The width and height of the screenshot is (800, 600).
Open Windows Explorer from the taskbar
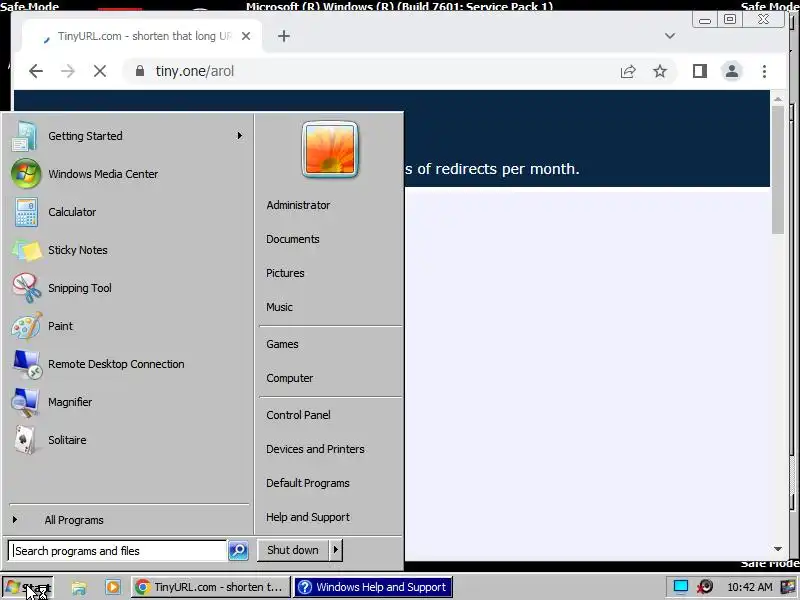79,587
